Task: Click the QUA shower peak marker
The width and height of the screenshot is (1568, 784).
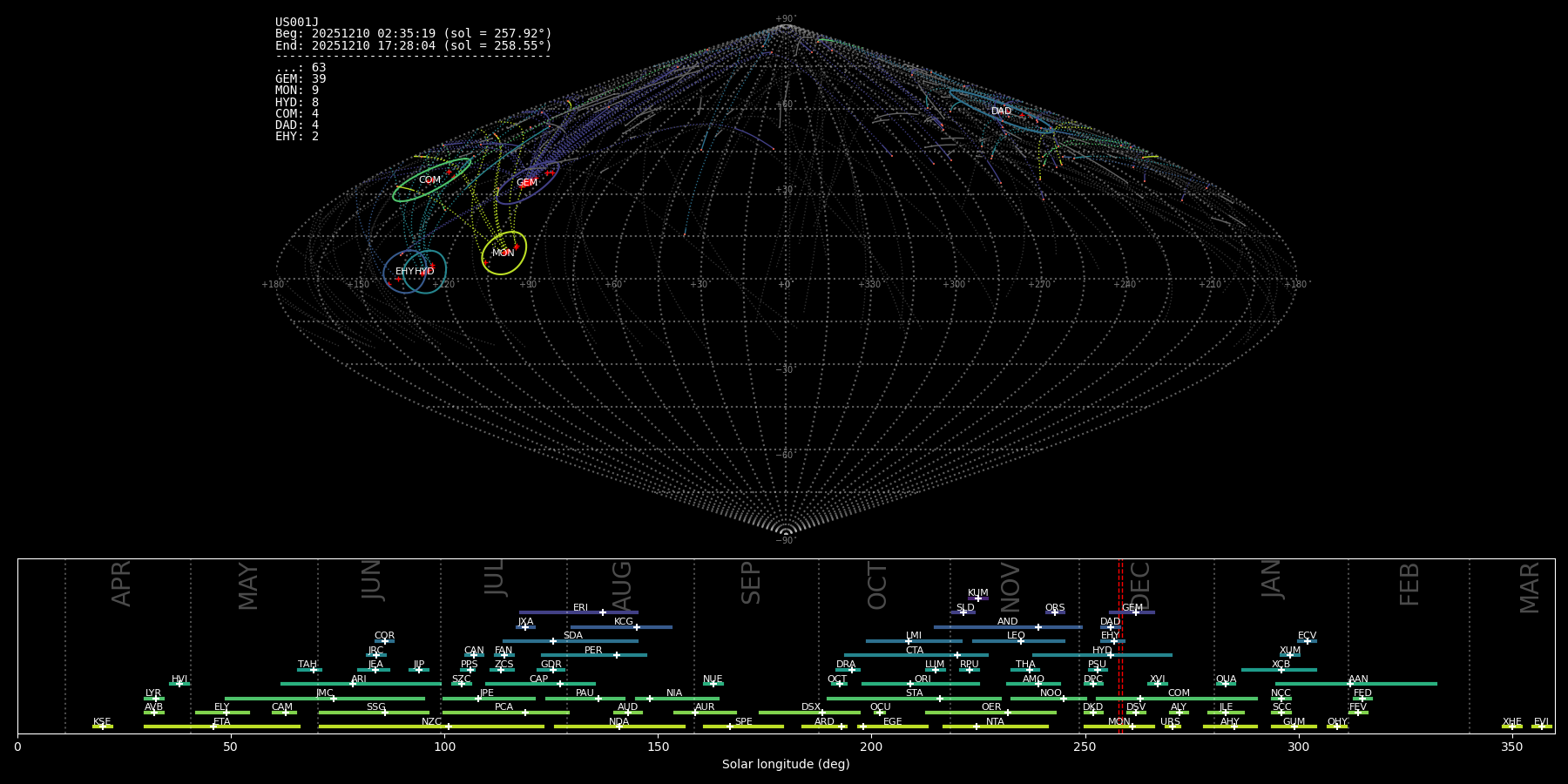Action: coord(1226,684)
